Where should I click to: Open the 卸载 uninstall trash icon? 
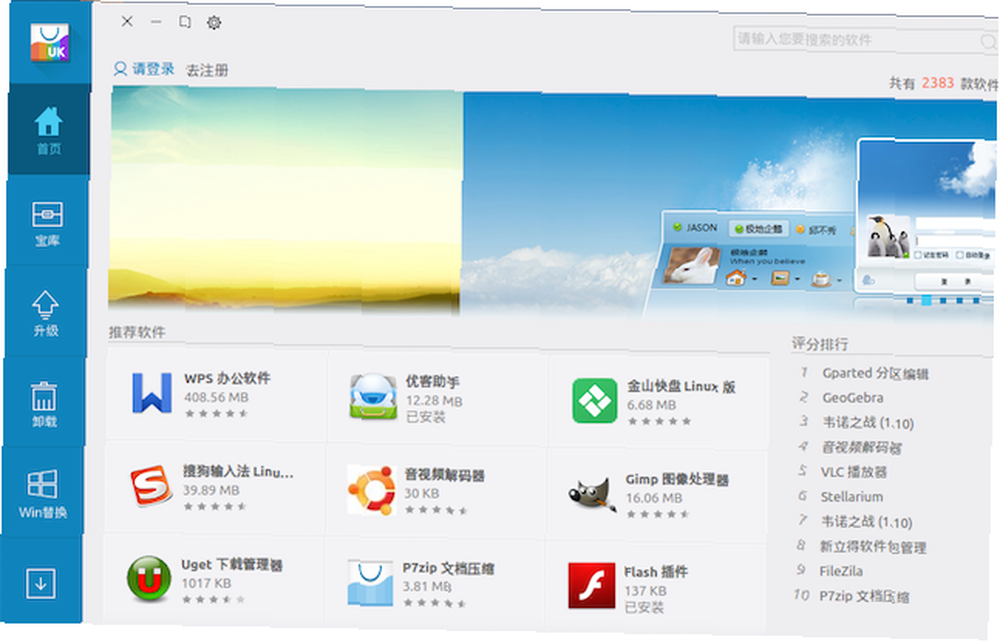point(44,396)
